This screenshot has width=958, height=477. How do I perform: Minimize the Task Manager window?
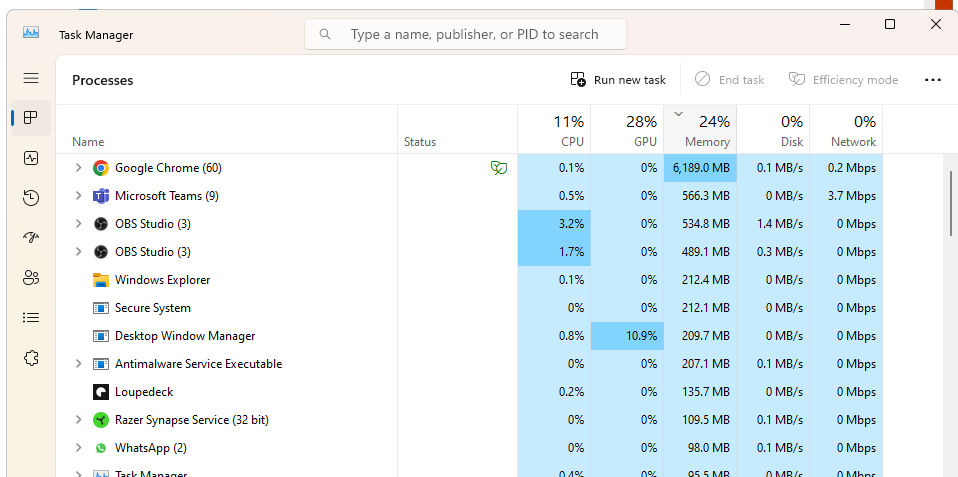tap(846, 24)
